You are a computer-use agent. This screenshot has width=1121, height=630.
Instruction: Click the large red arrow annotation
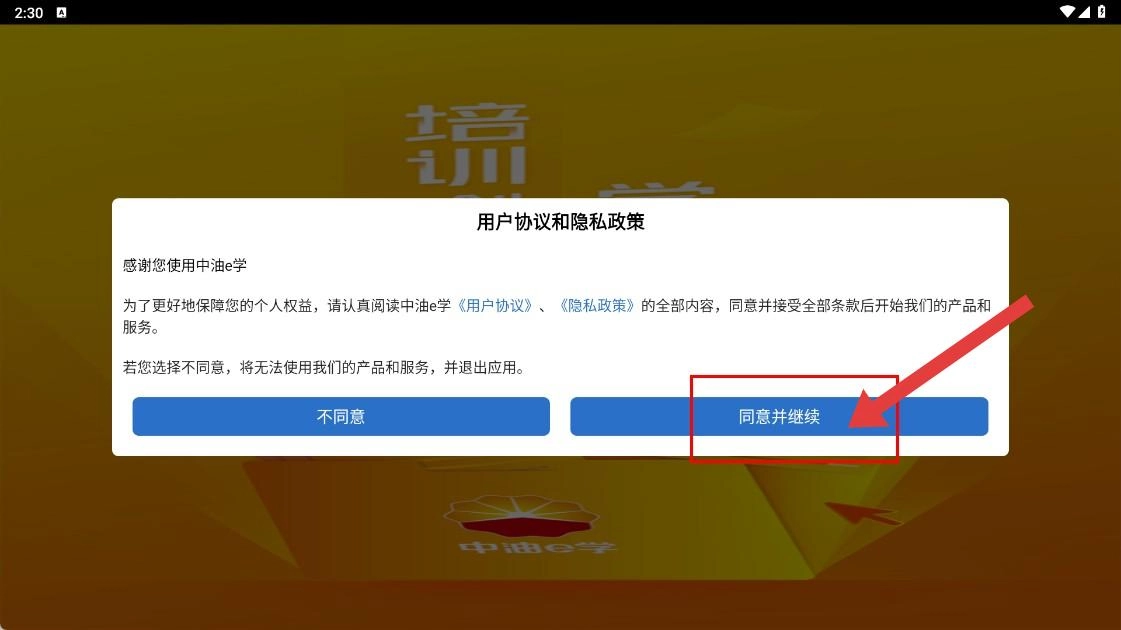(x=941, y=362)
